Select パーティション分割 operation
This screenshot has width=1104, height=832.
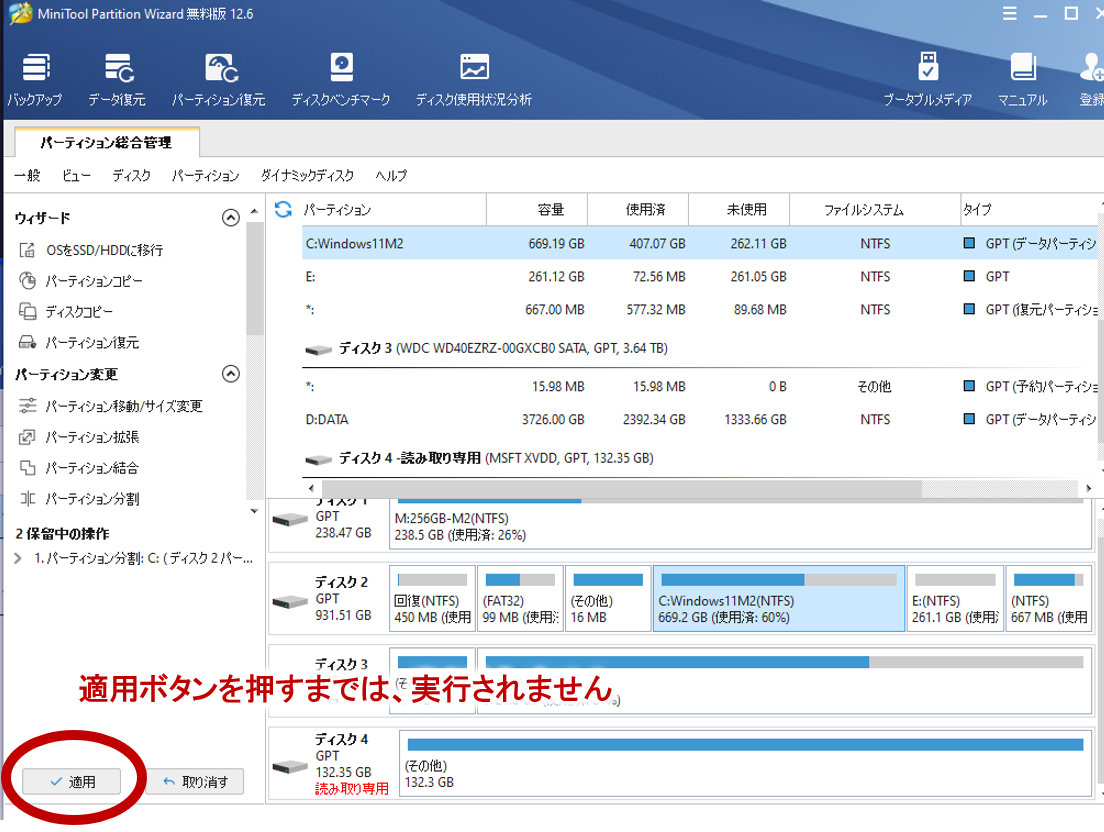79,498
